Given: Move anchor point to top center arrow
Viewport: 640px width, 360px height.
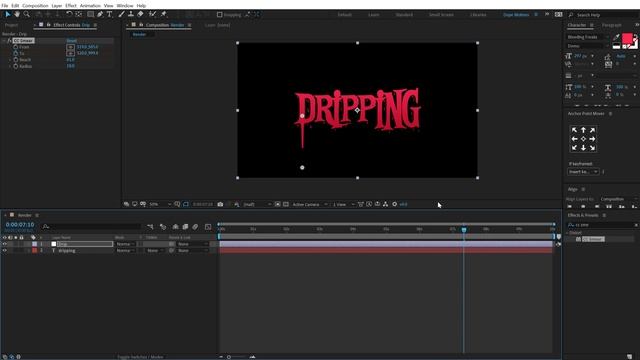Looking at the screenshot, I should pos(583,130).
